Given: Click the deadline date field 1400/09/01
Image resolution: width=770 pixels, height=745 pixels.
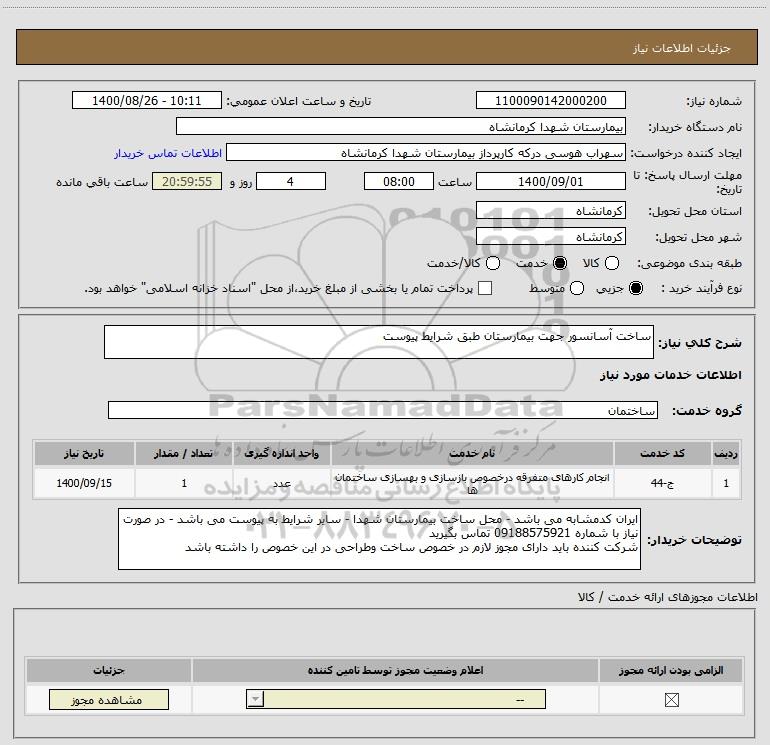Looking at the screenshot, I should 550,181.
